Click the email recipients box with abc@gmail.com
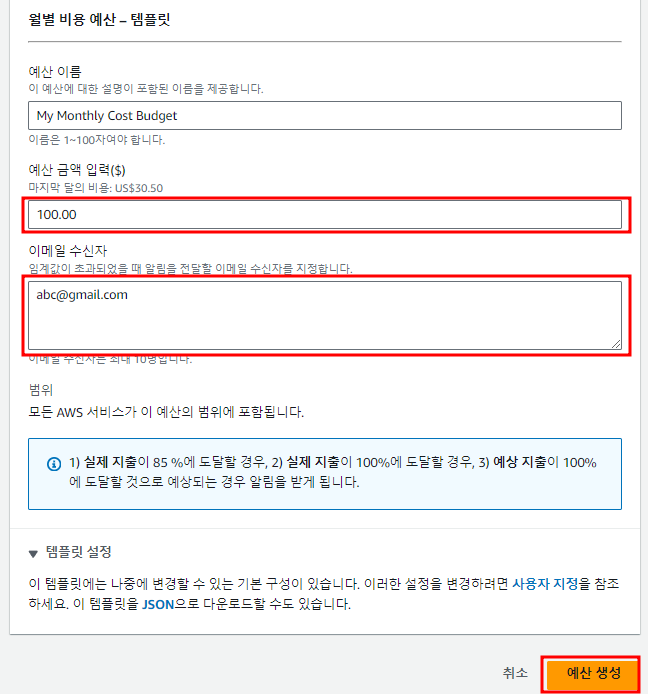 (324, 315)
